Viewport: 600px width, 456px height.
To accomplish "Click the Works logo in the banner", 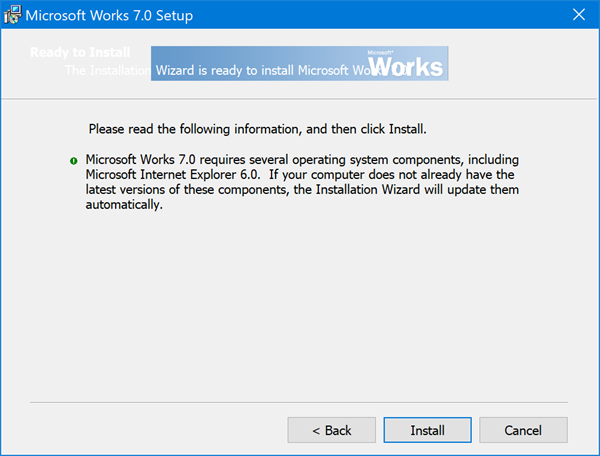I will coord(405,64).
